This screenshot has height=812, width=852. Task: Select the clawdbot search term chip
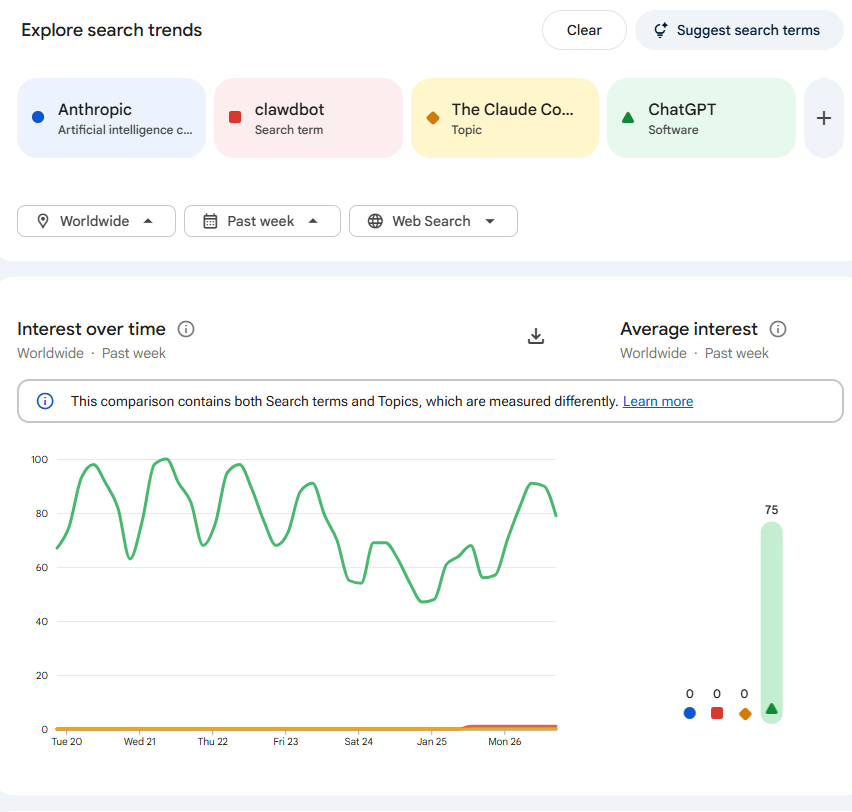(x=308, y=118)
